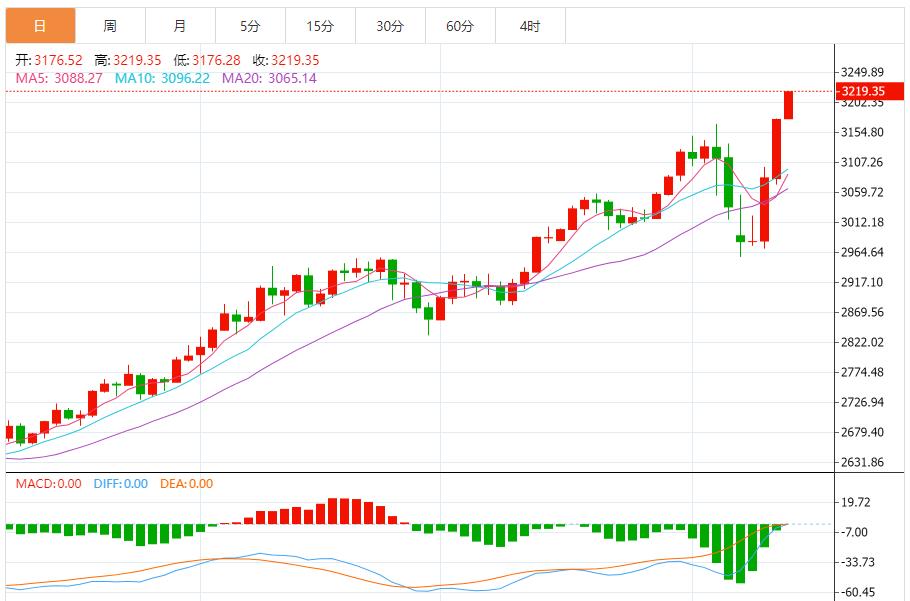Switch to the 5分 timeframe
Screen dimensions: 910x601
249,26
